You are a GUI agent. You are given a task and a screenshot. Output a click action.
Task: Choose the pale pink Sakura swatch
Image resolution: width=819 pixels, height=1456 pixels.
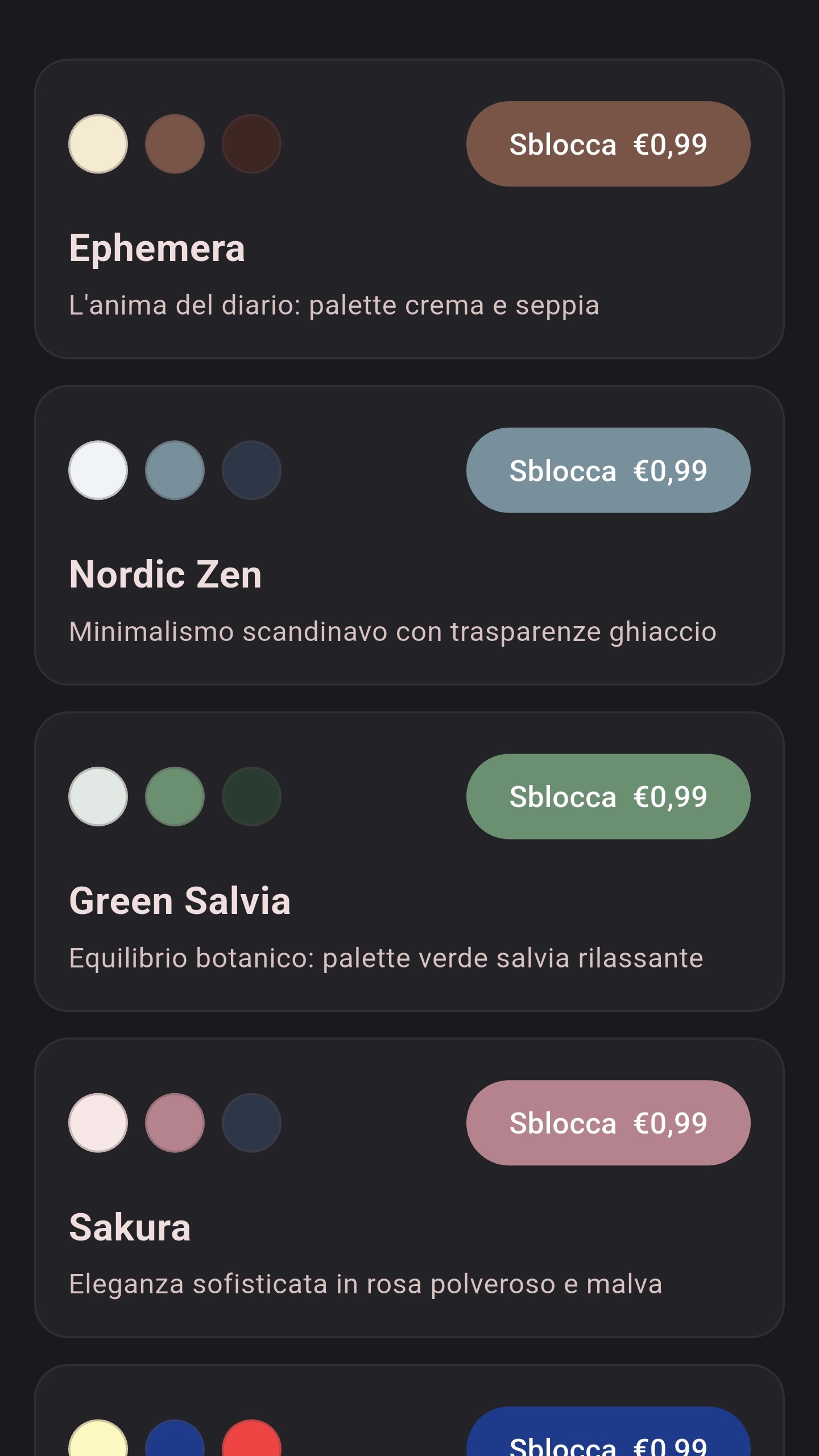pyautogui.click(x=98, y=1123)
